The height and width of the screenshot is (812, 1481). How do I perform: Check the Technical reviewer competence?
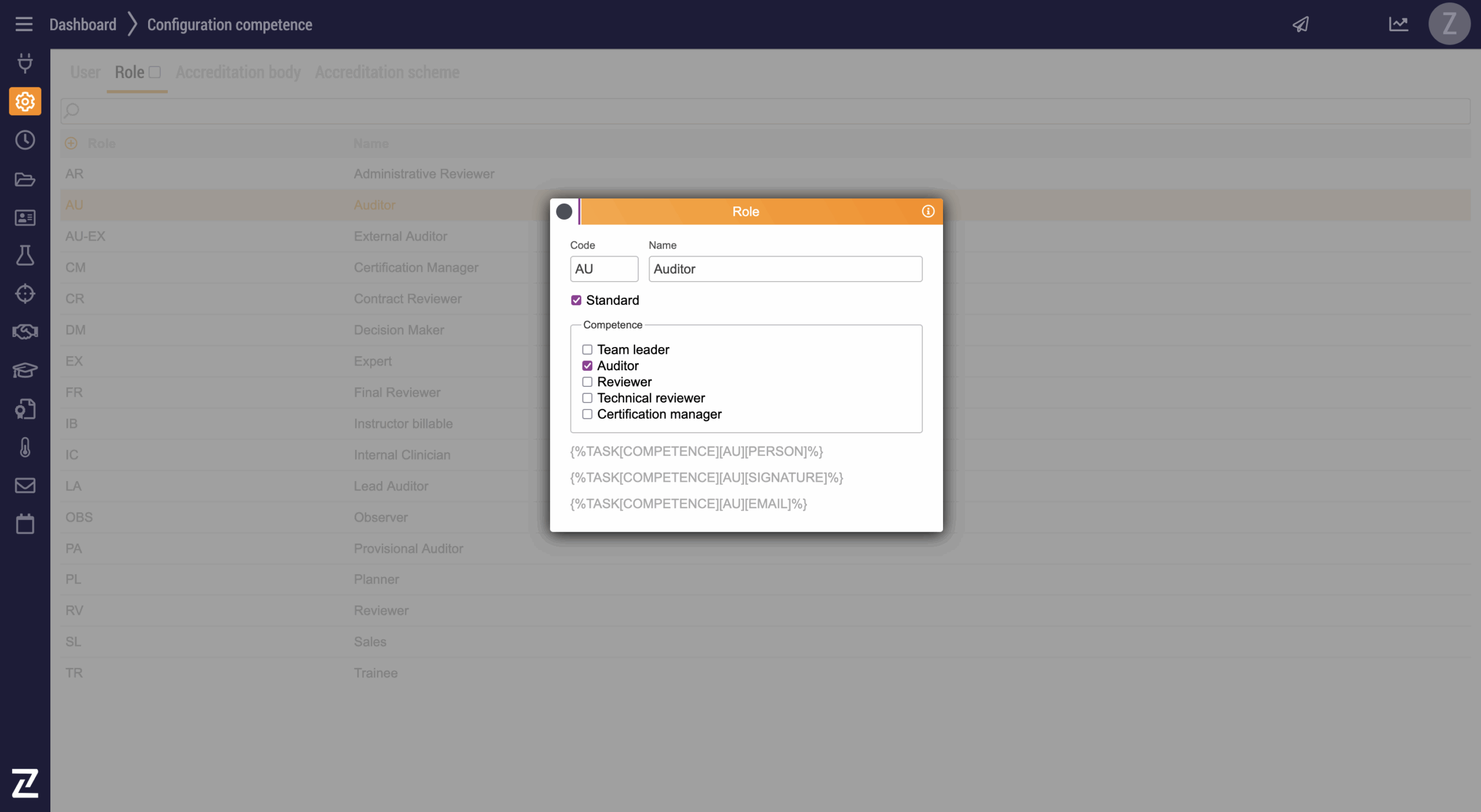click(x=587, y=398)
